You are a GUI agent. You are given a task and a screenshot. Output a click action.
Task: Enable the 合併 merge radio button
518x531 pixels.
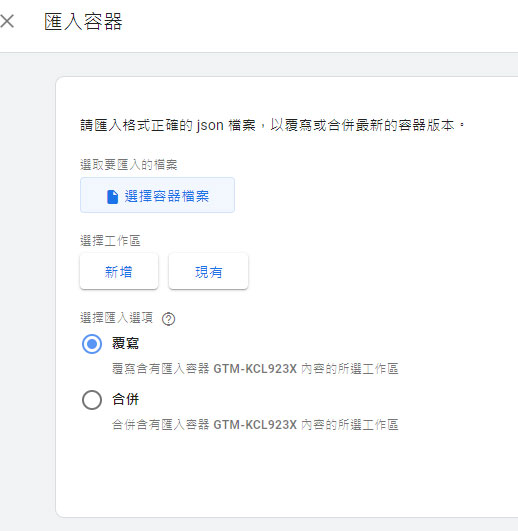(92, 400)
